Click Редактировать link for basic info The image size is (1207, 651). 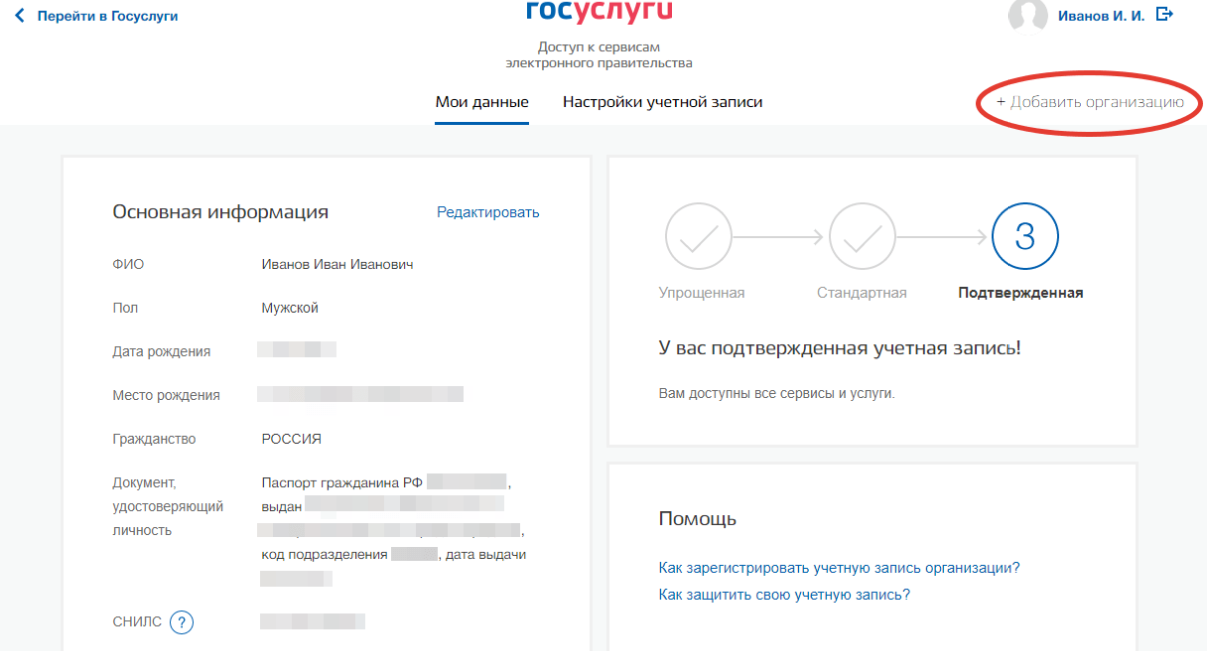(488, 212)
